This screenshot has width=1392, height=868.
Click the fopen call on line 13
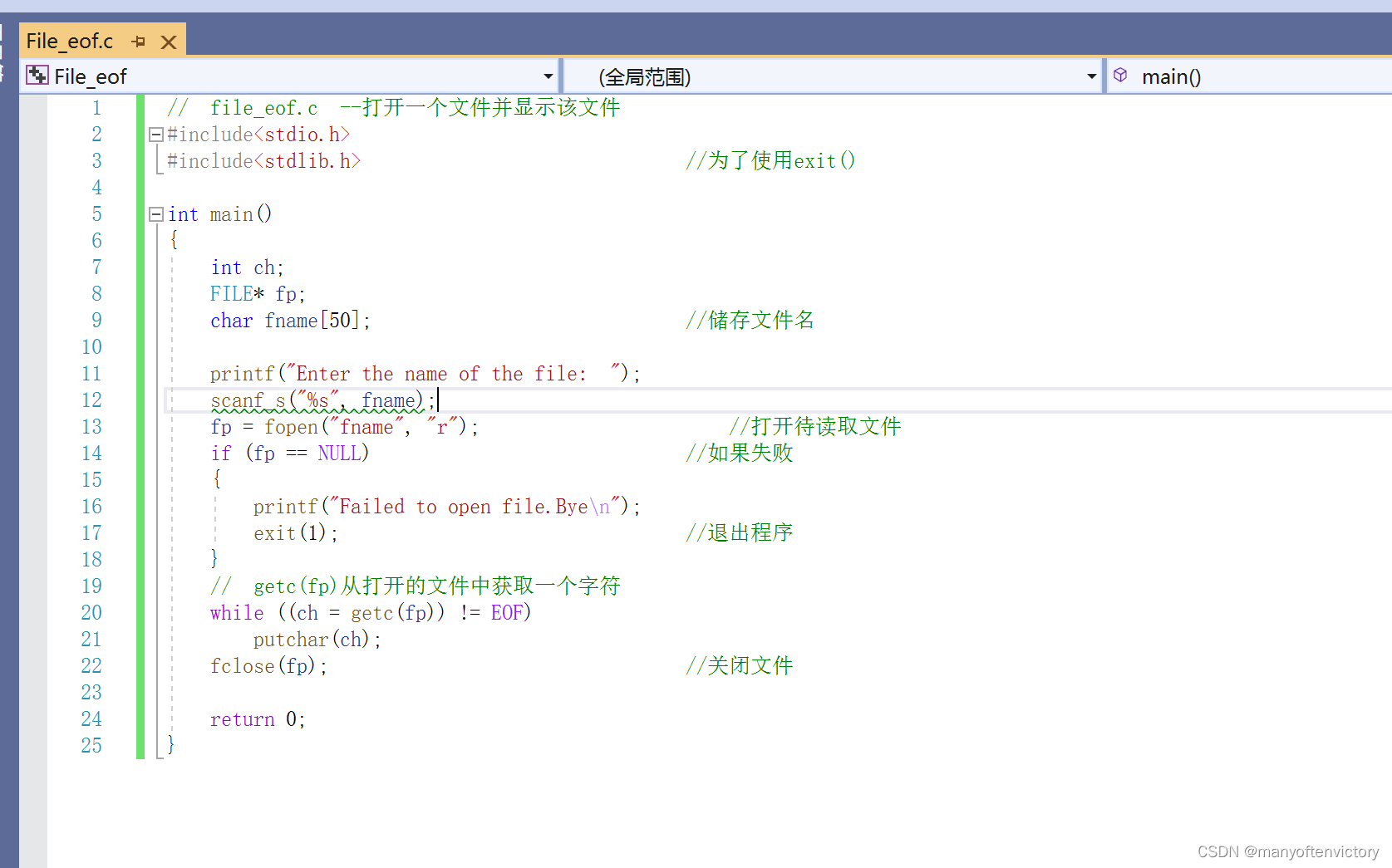290,427
